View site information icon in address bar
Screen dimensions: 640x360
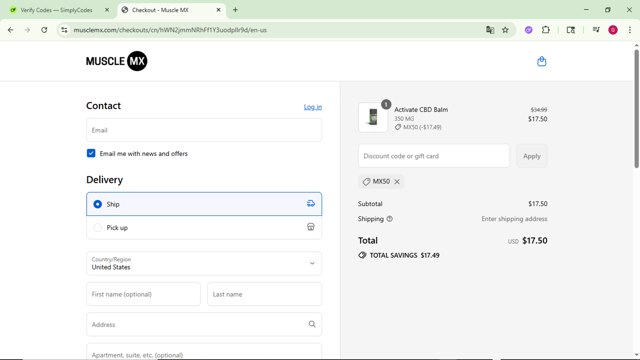click(64, 30)
